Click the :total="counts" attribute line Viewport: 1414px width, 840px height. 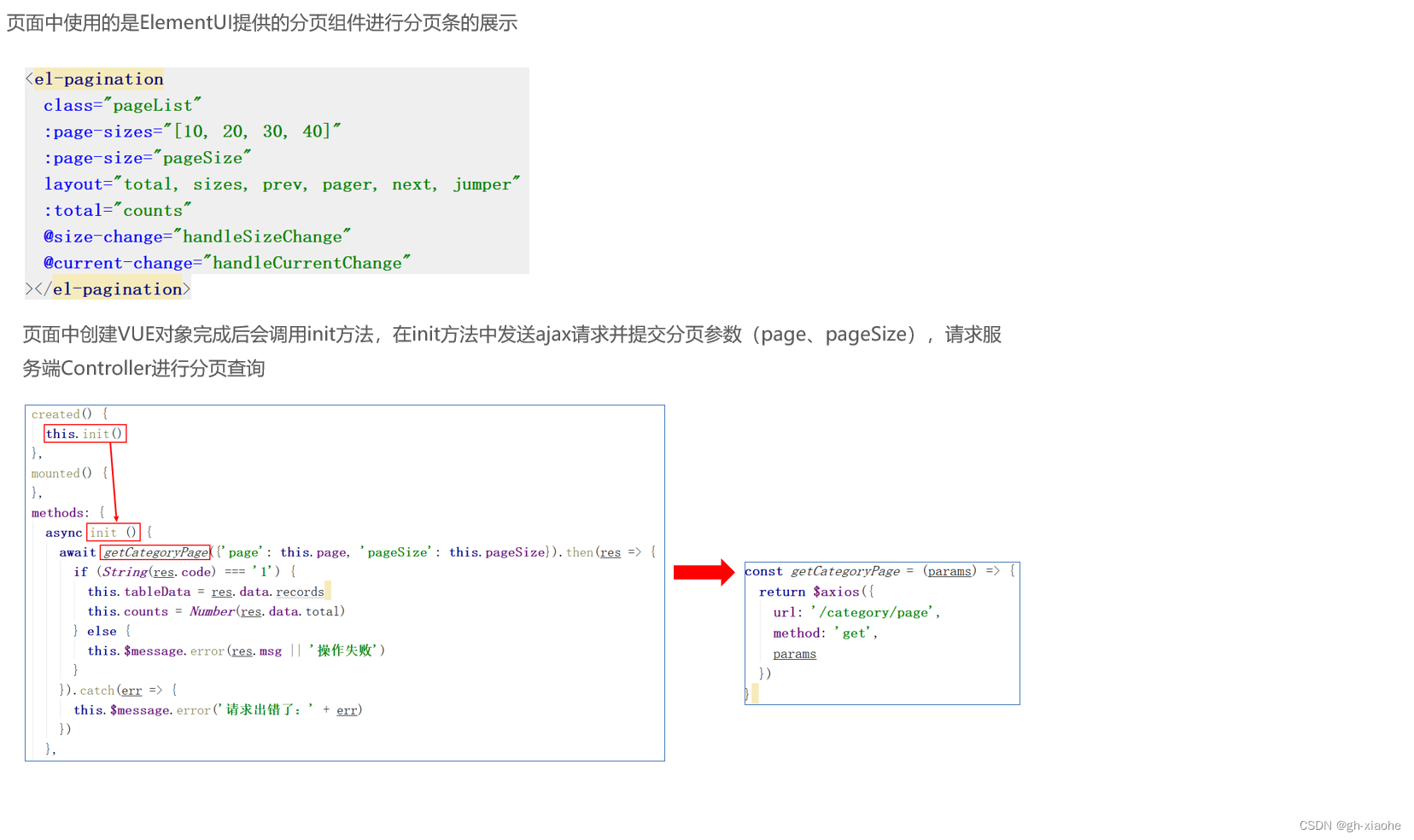(x=117, y=211)
